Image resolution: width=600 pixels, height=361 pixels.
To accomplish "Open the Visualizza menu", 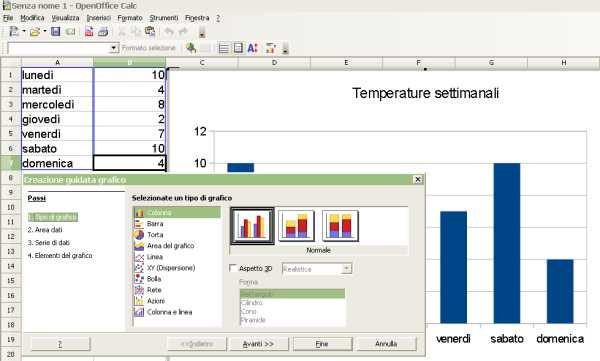I will [x=65, y=18].
